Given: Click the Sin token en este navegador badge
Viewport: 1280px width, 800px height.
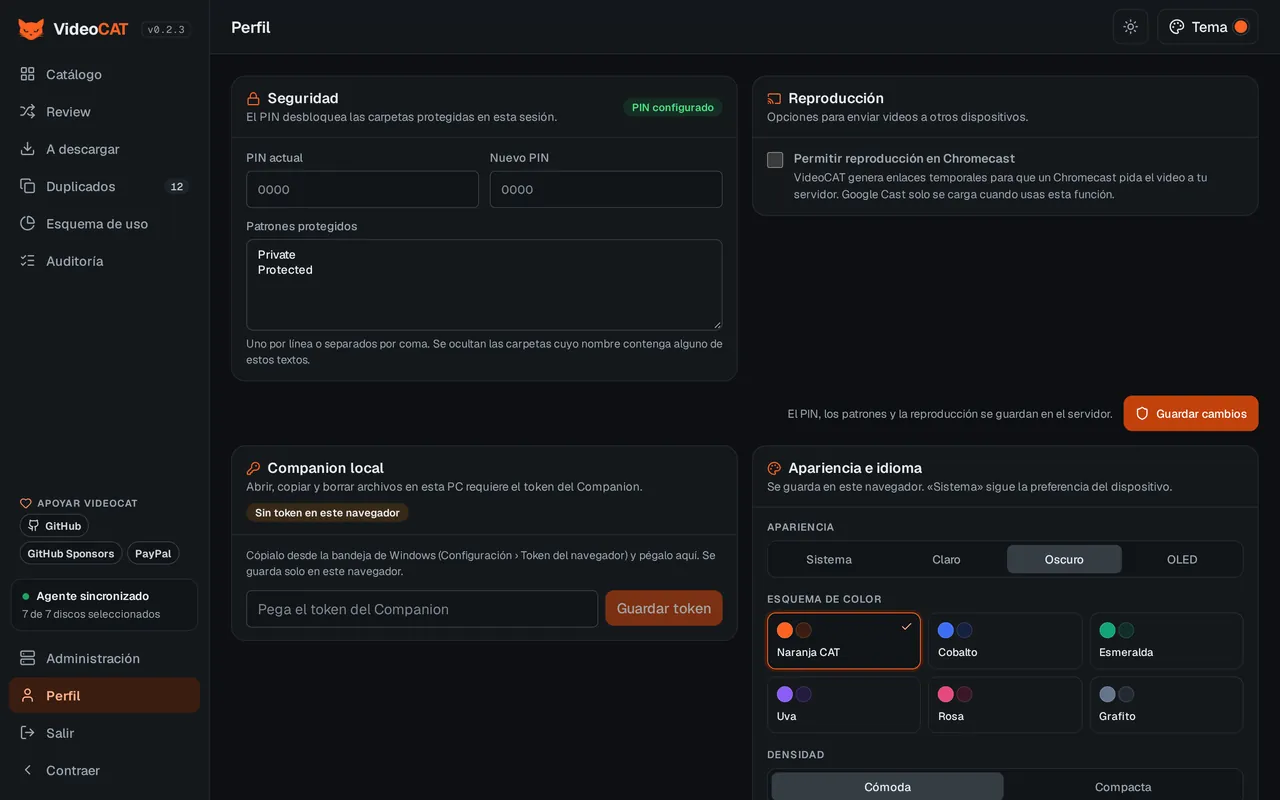Looking at the screenshot, I should 327,513.
